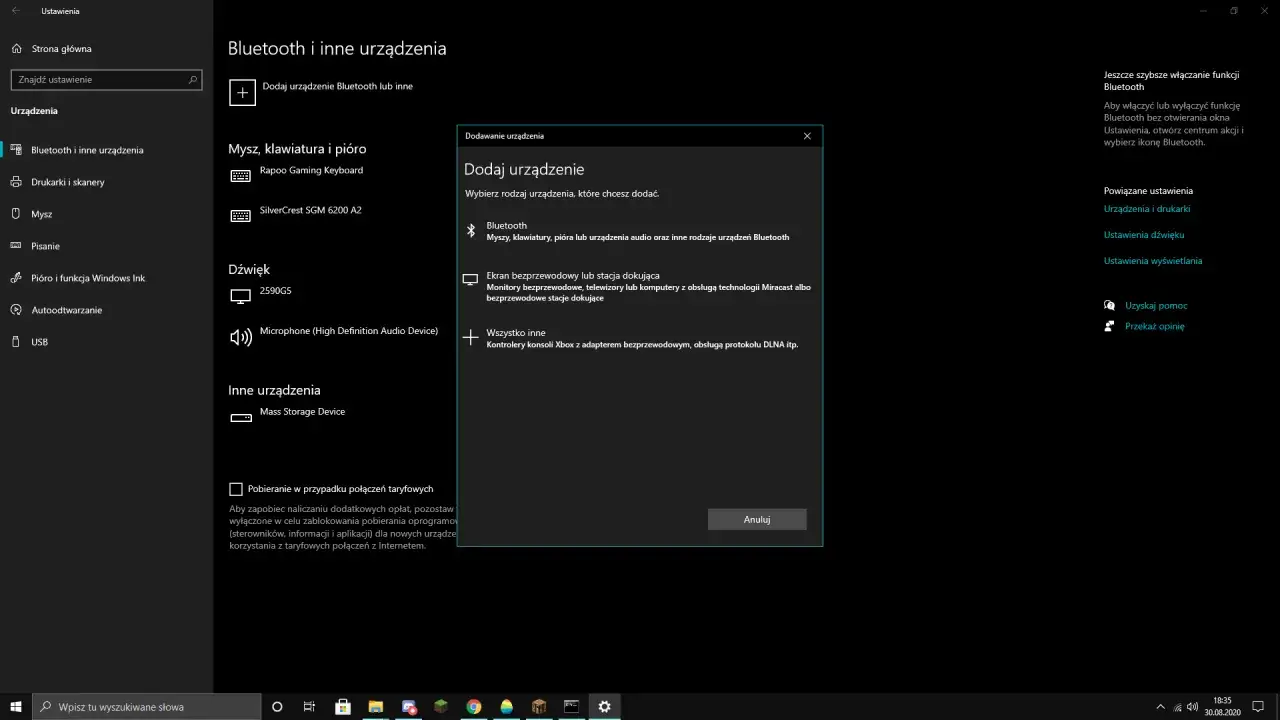Expand hidden icons in the system tray

(x=1160, y=706)
